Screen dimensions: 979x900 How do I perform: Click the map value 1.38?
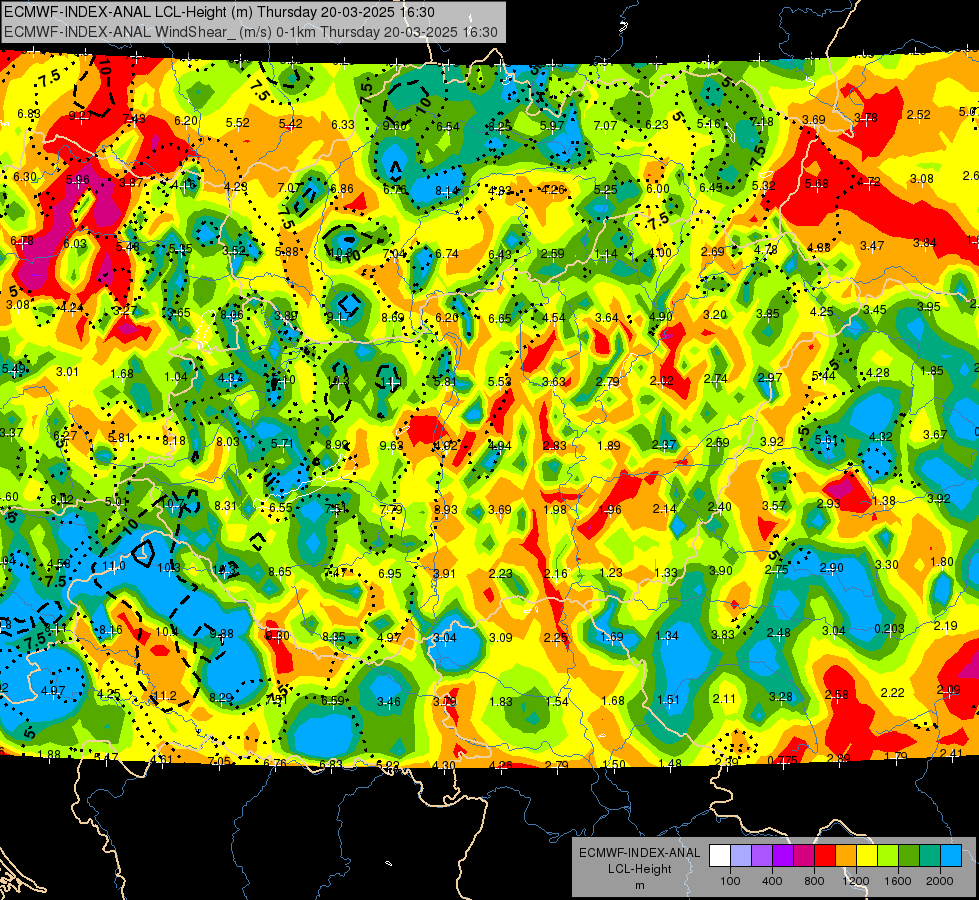[x=883, y=500]
